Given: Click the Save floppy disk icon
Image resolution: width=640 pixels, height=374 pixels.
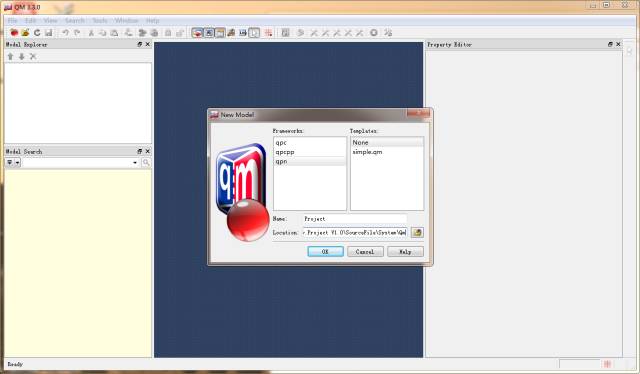Looking at the screenshot, I should pyautogui.click(x=49, y=33).
